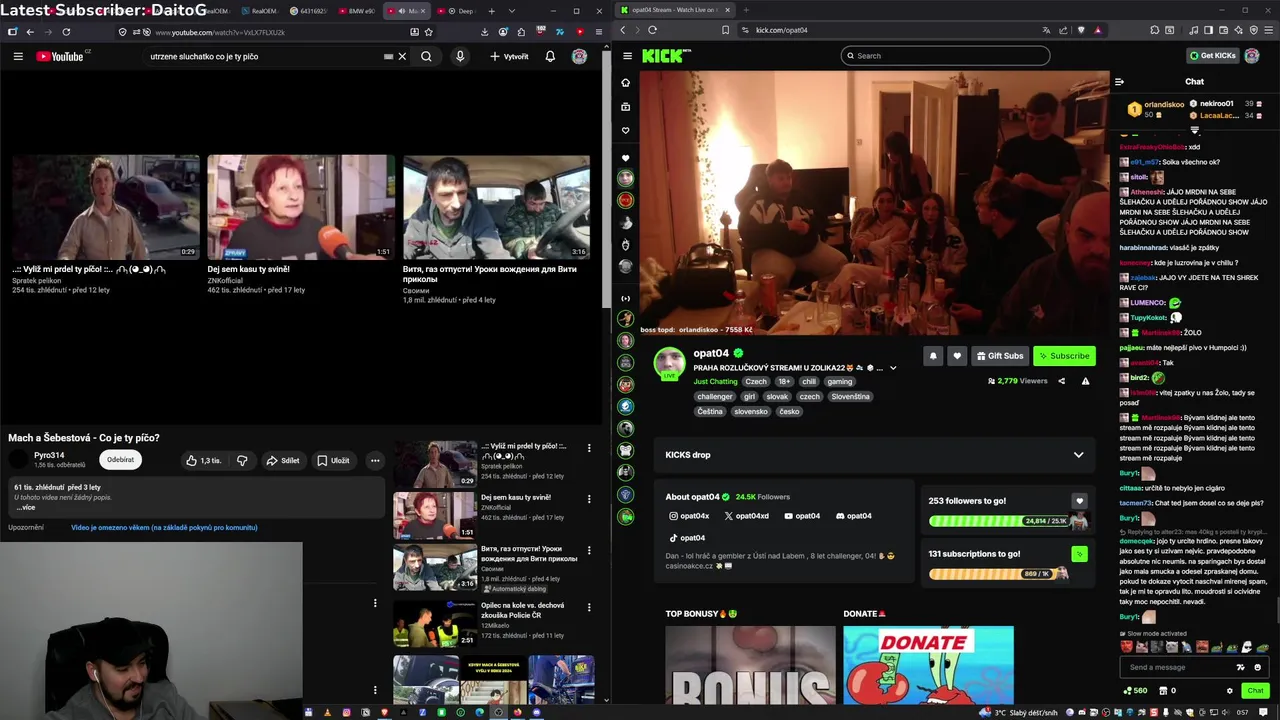
Task: Like the video with 1,3 tis. likes
Action: (203, 461)
